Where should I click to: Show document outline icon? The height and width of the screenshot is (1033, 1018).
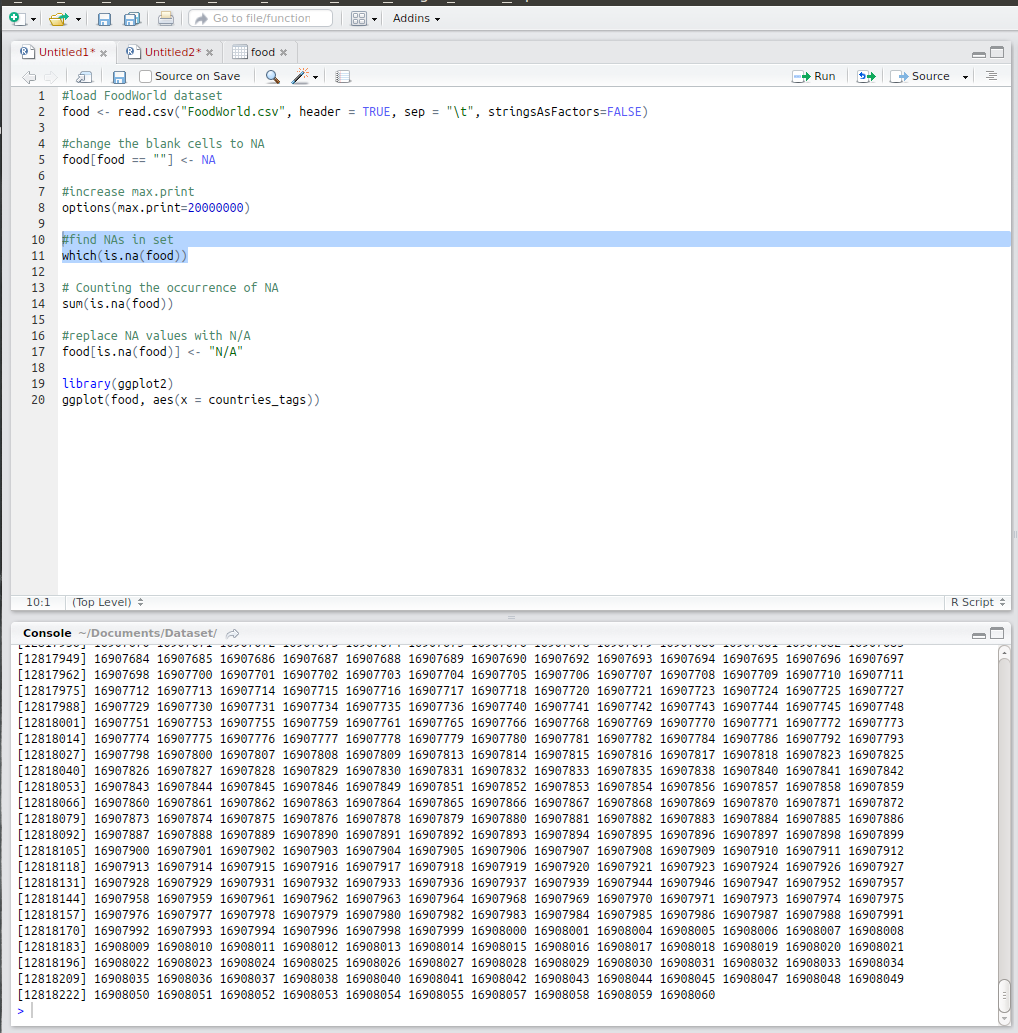(991, 76)
